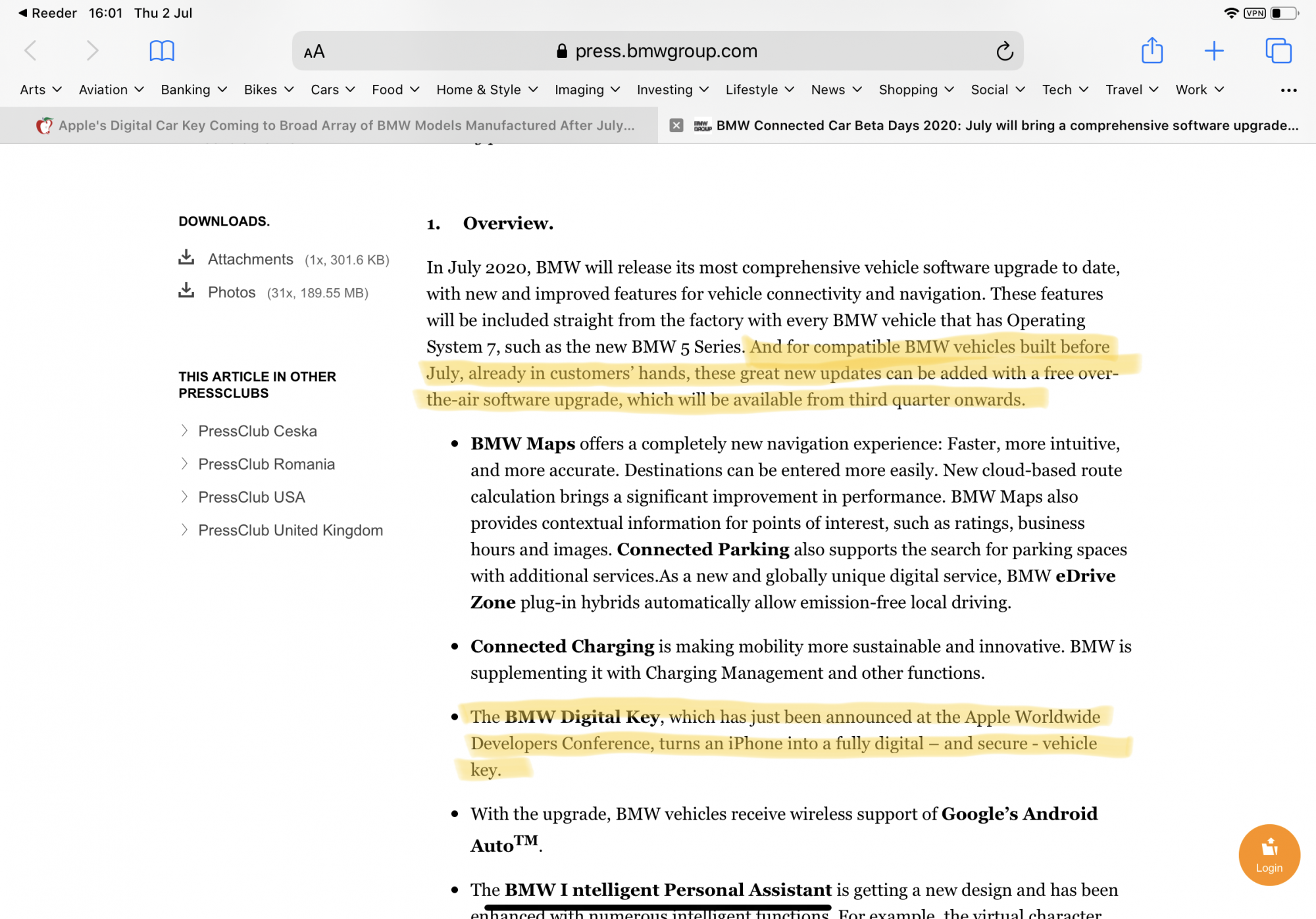Viewport: 1316px width, 919px height.
Task: Open the Lifestyle bookmarks folder
Action: pos(759,89)
